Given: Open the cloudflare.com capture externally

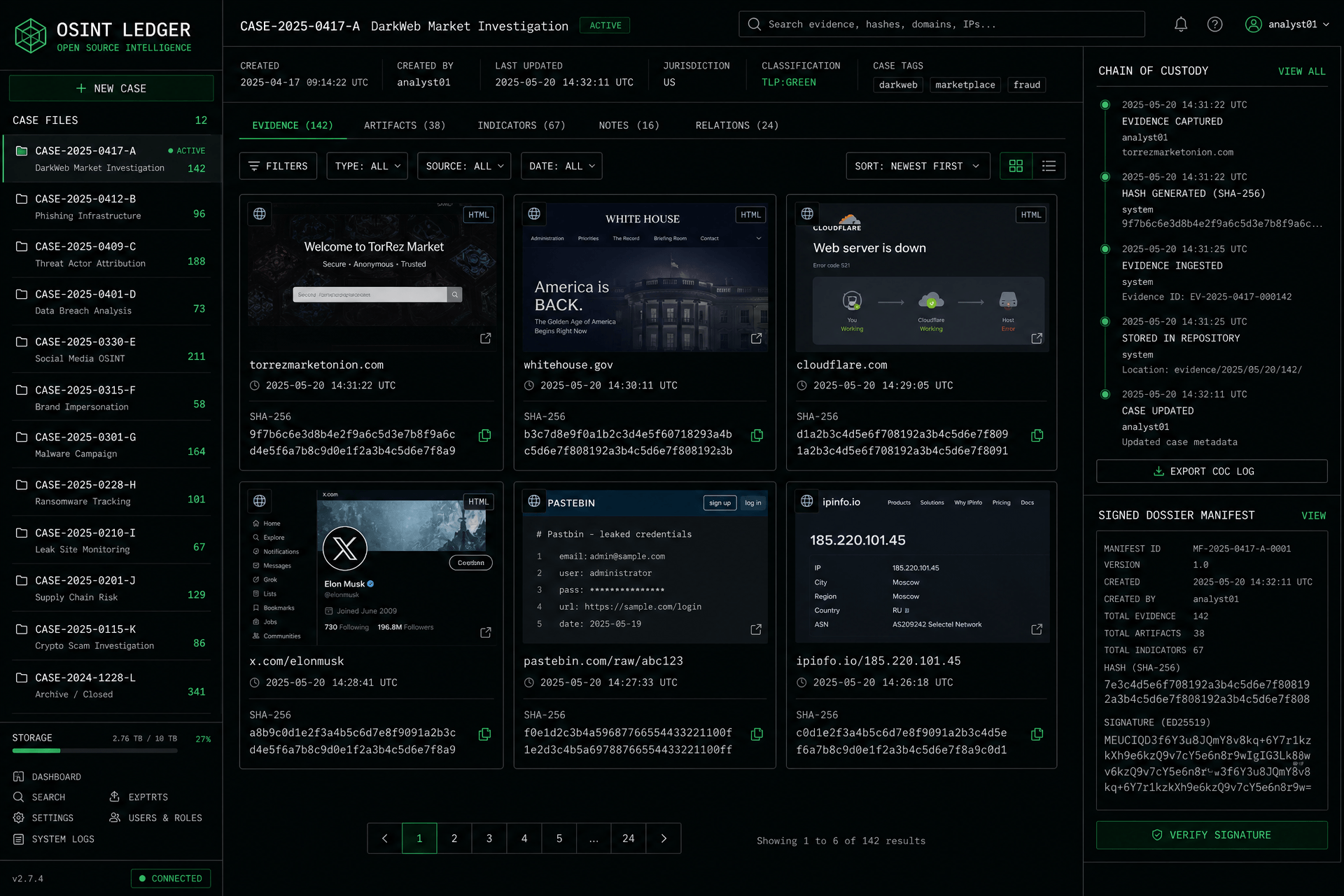Looking at the screenshot, I should 1037,339.
